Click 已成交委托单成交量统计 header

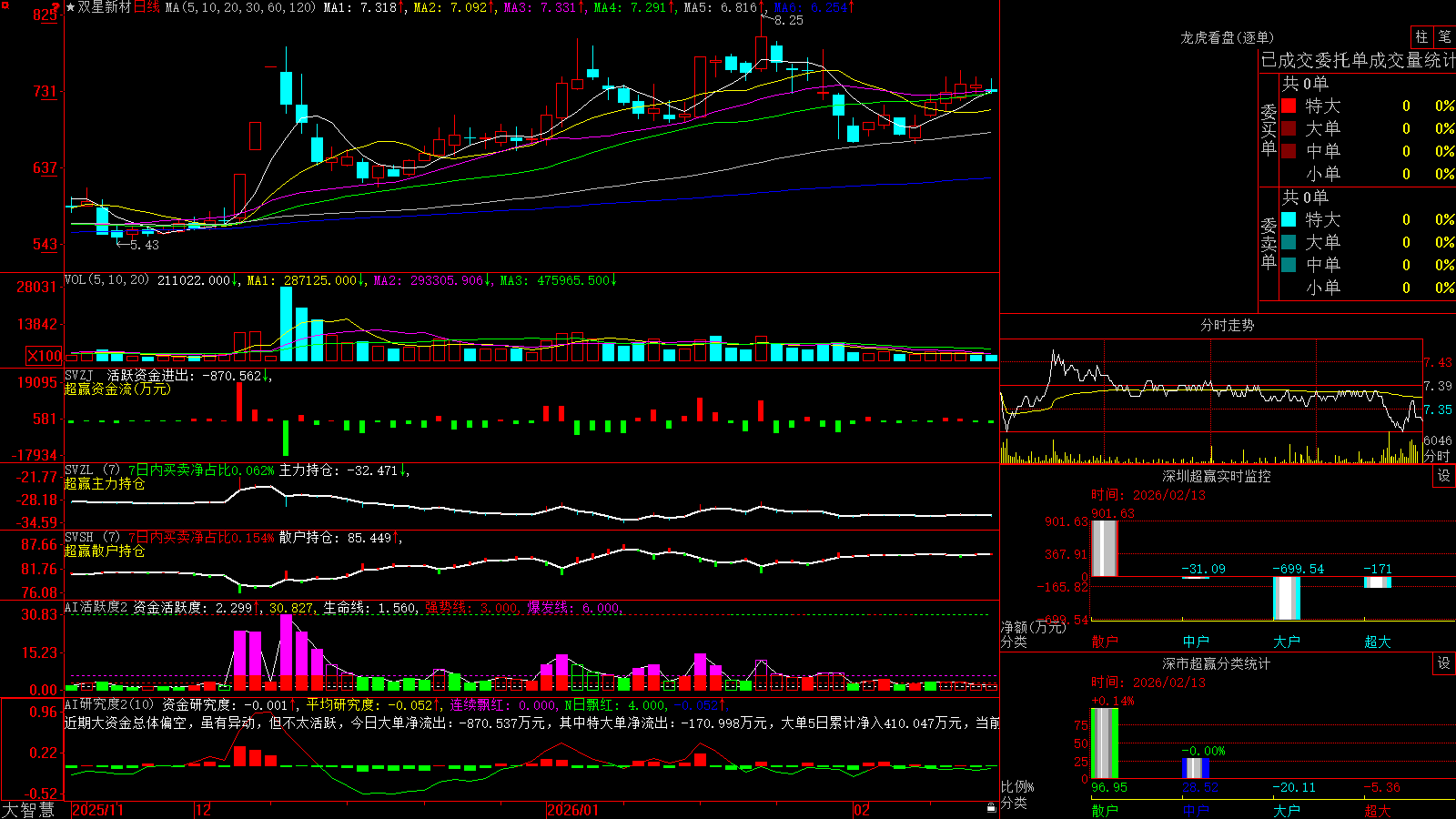pyautogui.click(x=1358, y=60)
